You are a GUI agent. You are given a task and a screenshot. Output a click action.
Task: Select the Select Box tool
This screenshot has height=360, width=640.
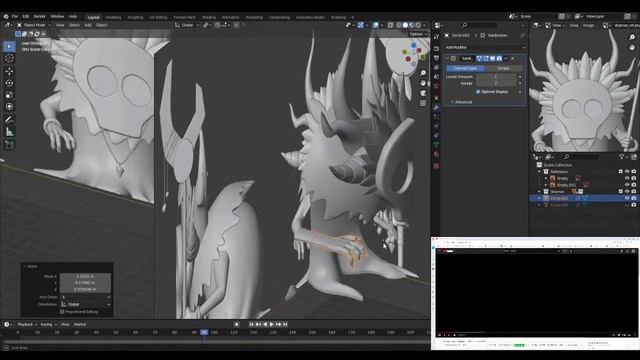[9, 47]
